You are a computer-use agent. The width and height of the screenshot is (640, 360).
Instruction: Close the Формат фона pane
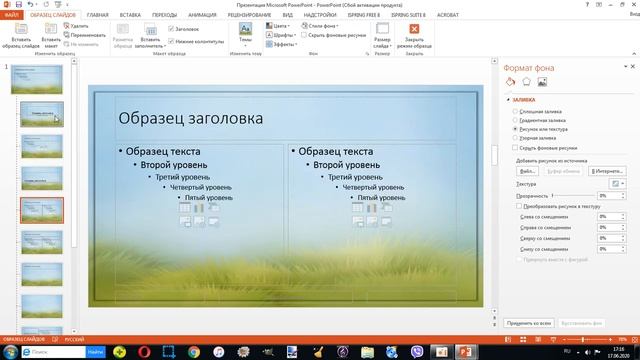[x=633, y=66]
